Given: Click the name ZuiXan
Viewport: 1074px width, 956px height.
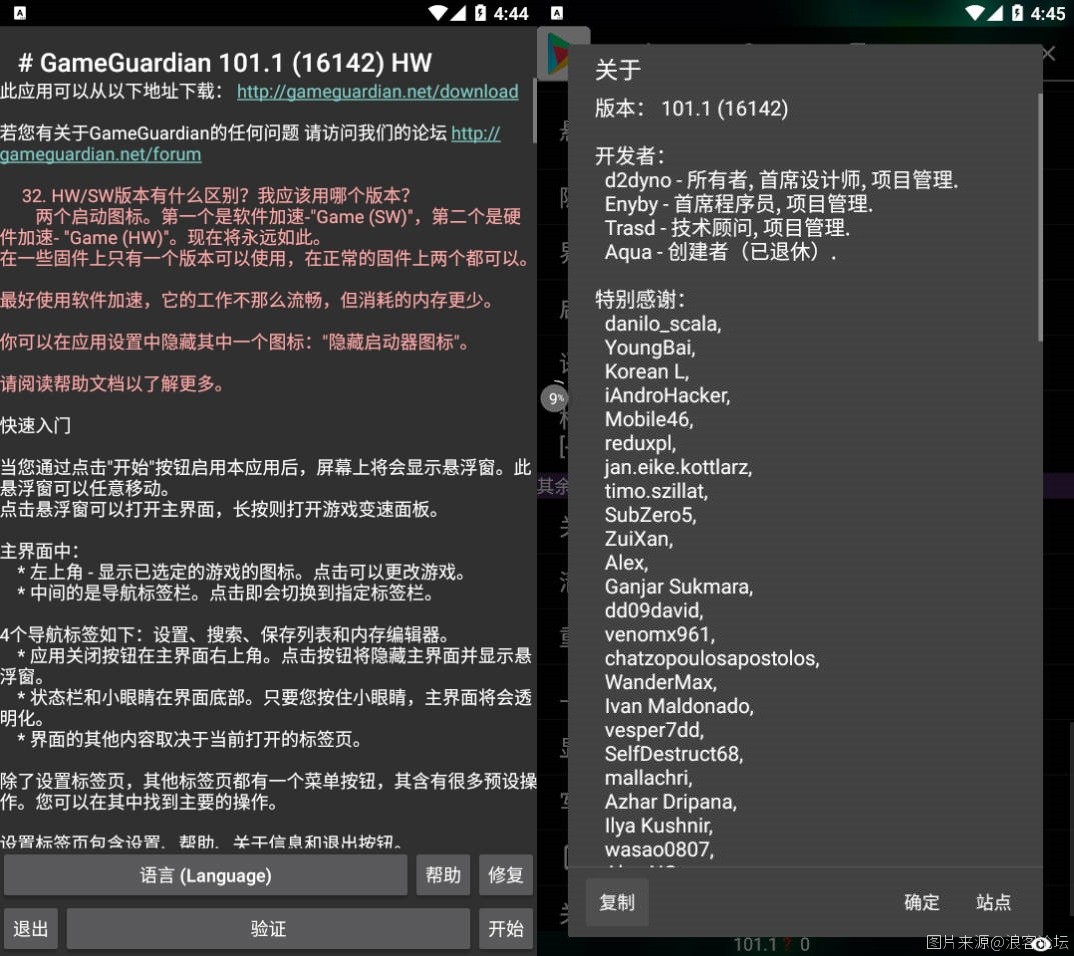Looking at the screenshot, I should [638, 539].
